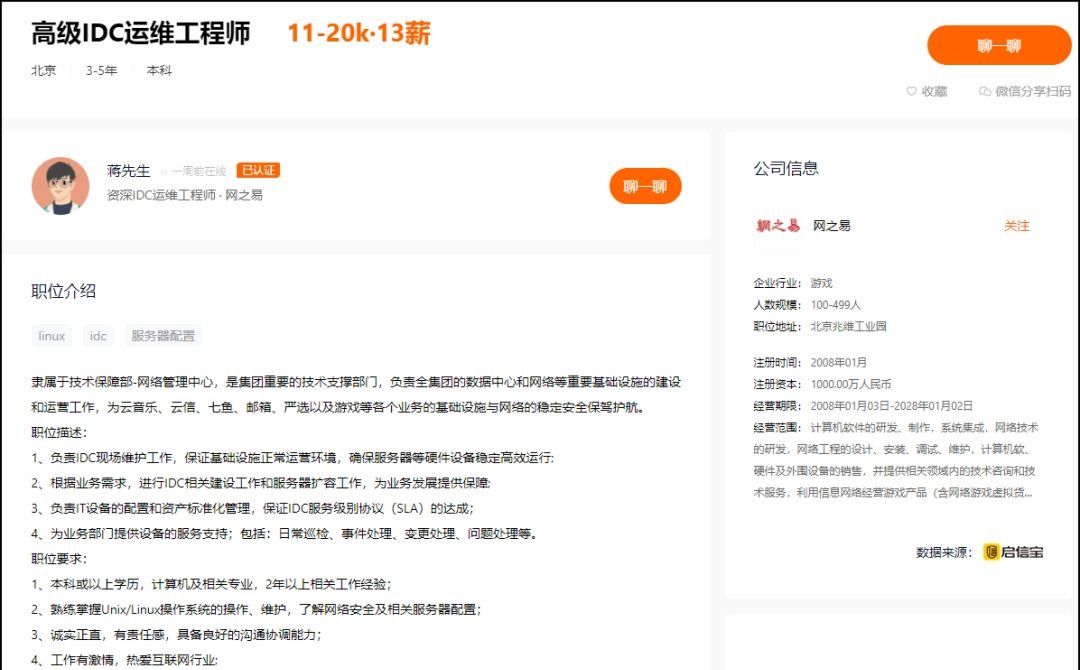This screenshot has width=1080, height=670.
Task: Select the 服务器配置 skill tag
Action: pyautogui.click(x=160, y=335)
